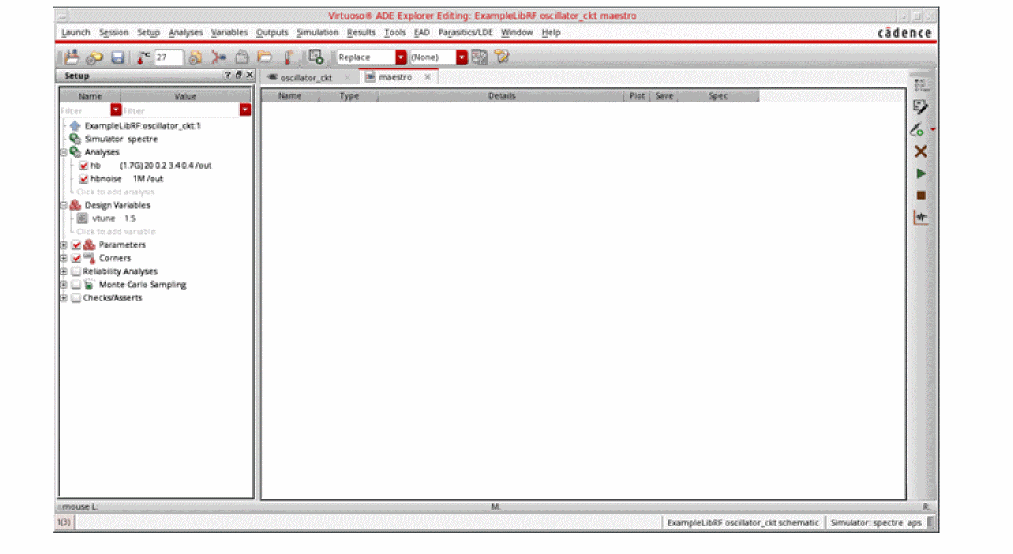The height and width of the screenshot is (554, 1013).
Task: Expand the Corners tree node
Action: point(64,258)
